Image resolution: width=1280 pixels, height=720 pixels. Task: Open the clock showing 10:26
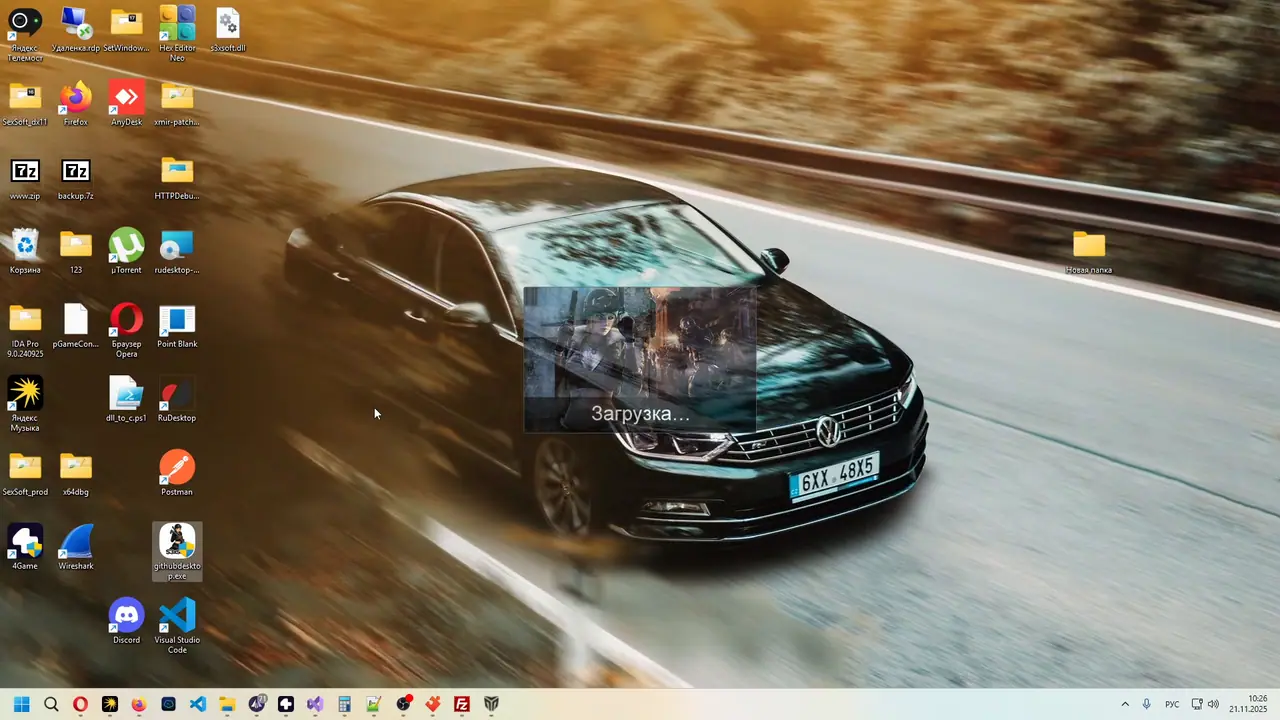1249,704
